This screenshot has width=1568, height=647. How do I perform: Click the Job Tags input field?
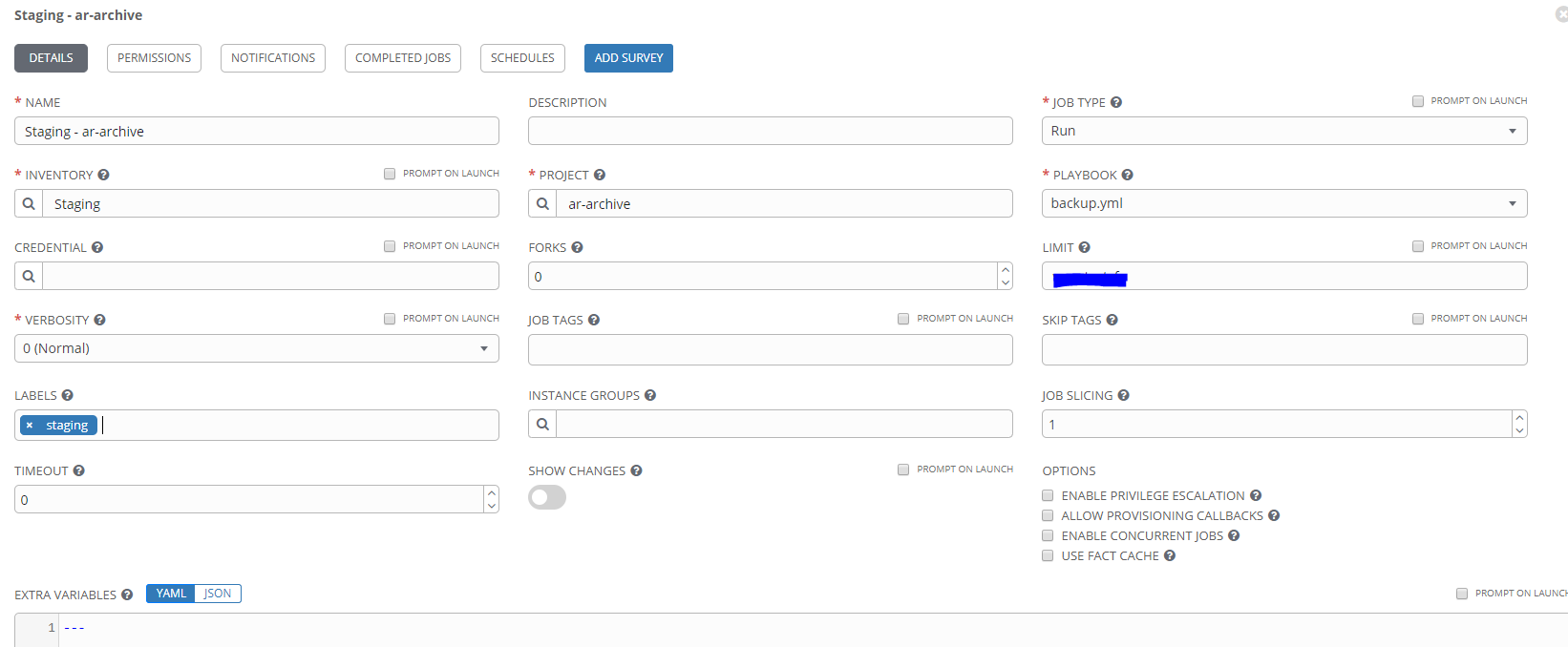[x=771, y=349]
